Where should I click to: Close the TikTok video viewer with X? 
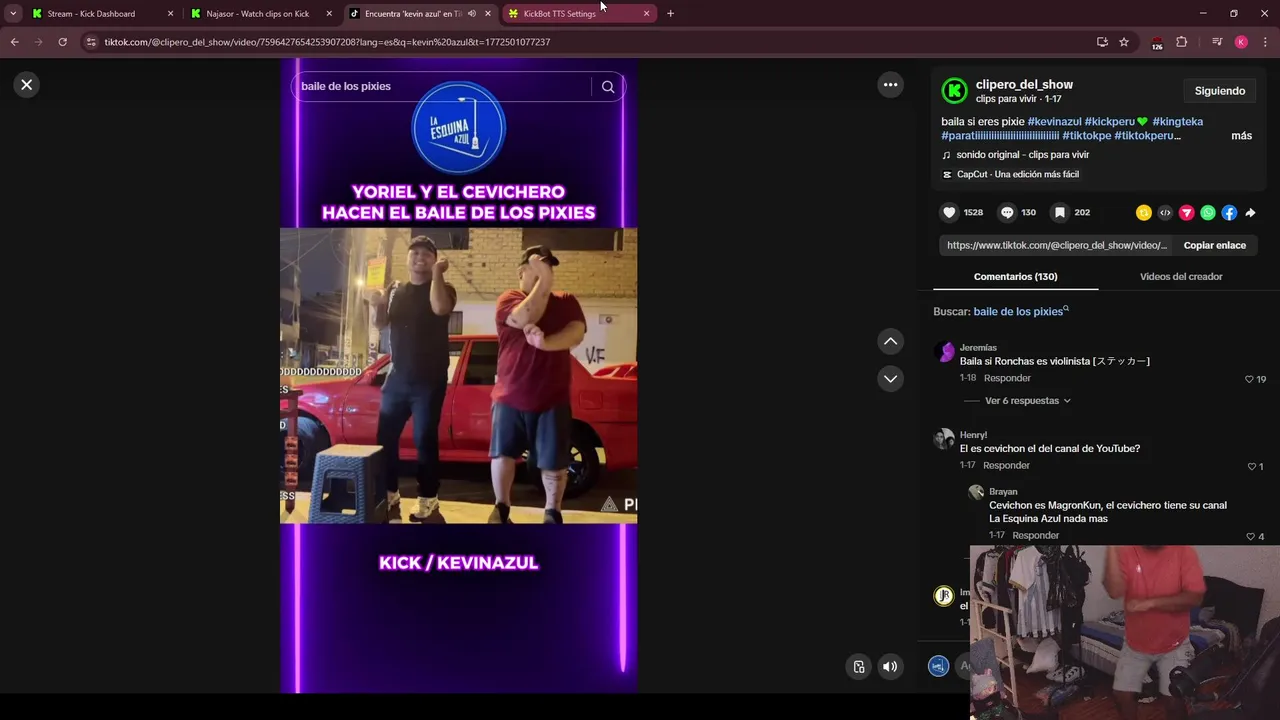[27, 85]
